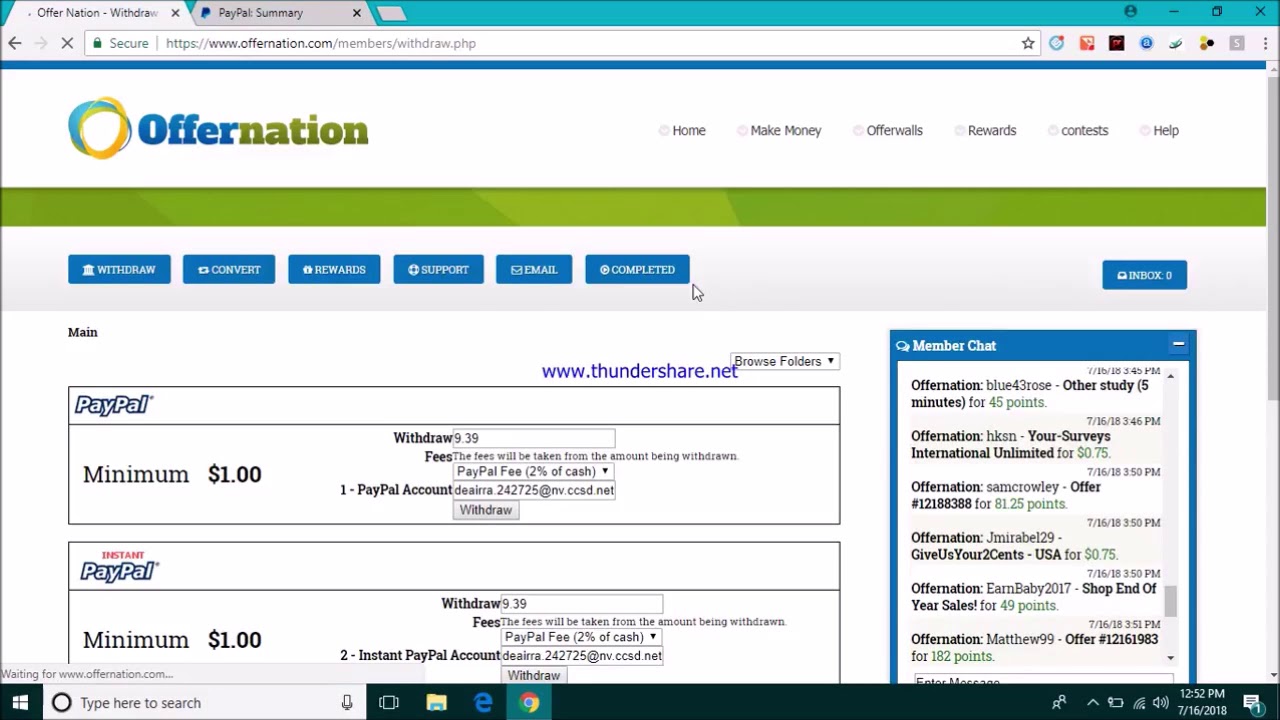Close the PayPal: Summary tab
Screen dimensions: 1280x720
[x=357, y=13]
